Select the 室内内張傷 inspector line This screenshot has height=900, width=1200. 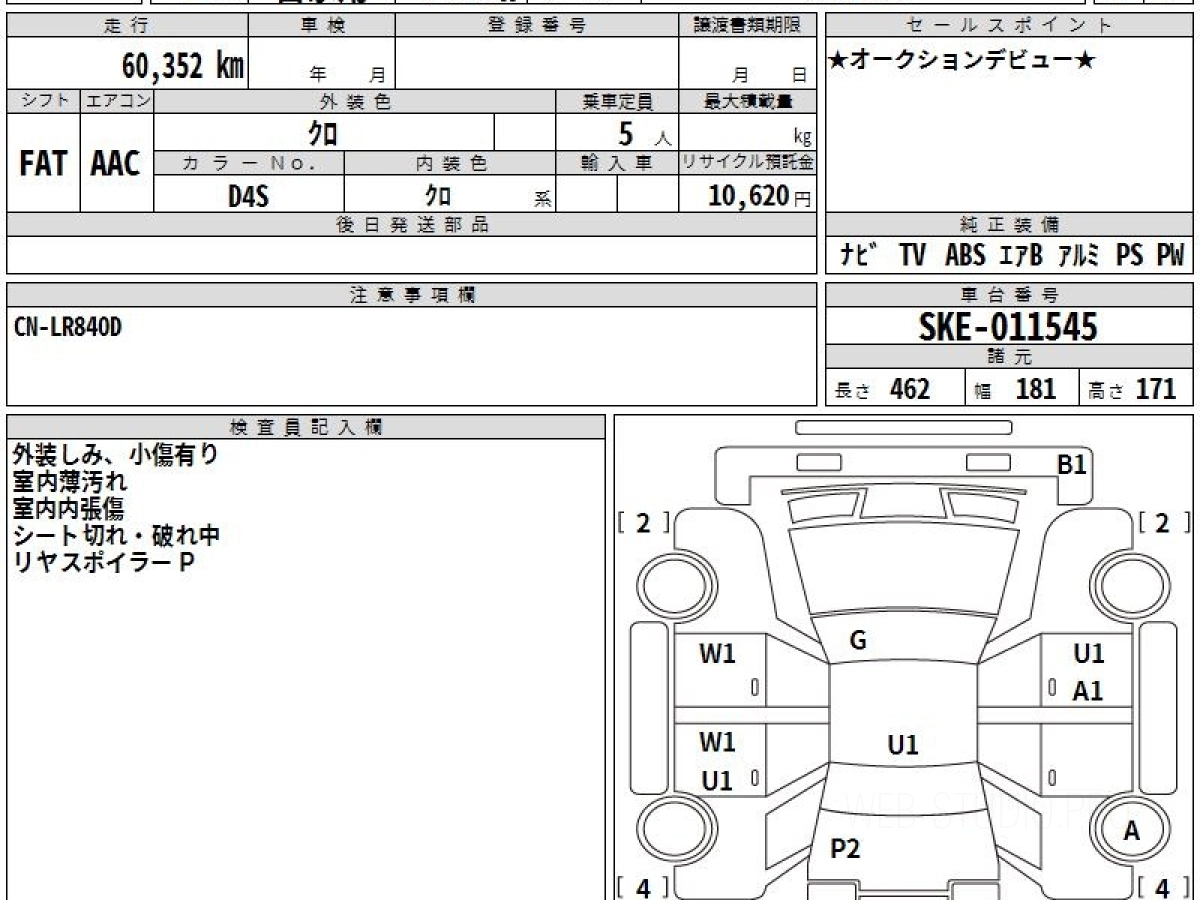pyautogui.click(x=69, y=509)
